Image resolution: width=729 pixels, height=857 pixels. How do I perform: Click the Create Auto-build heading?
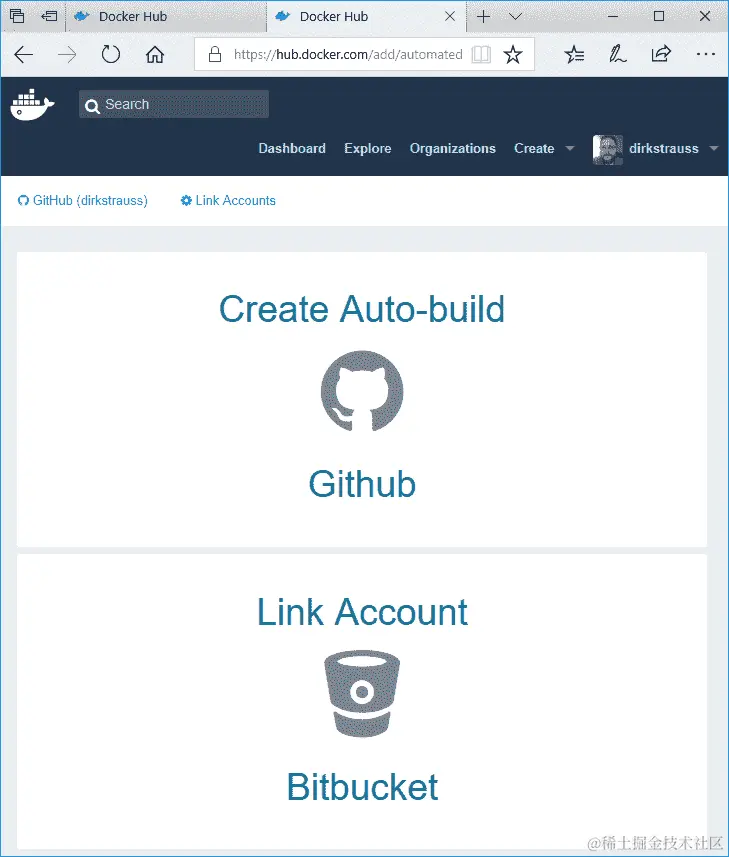[362, 309]
